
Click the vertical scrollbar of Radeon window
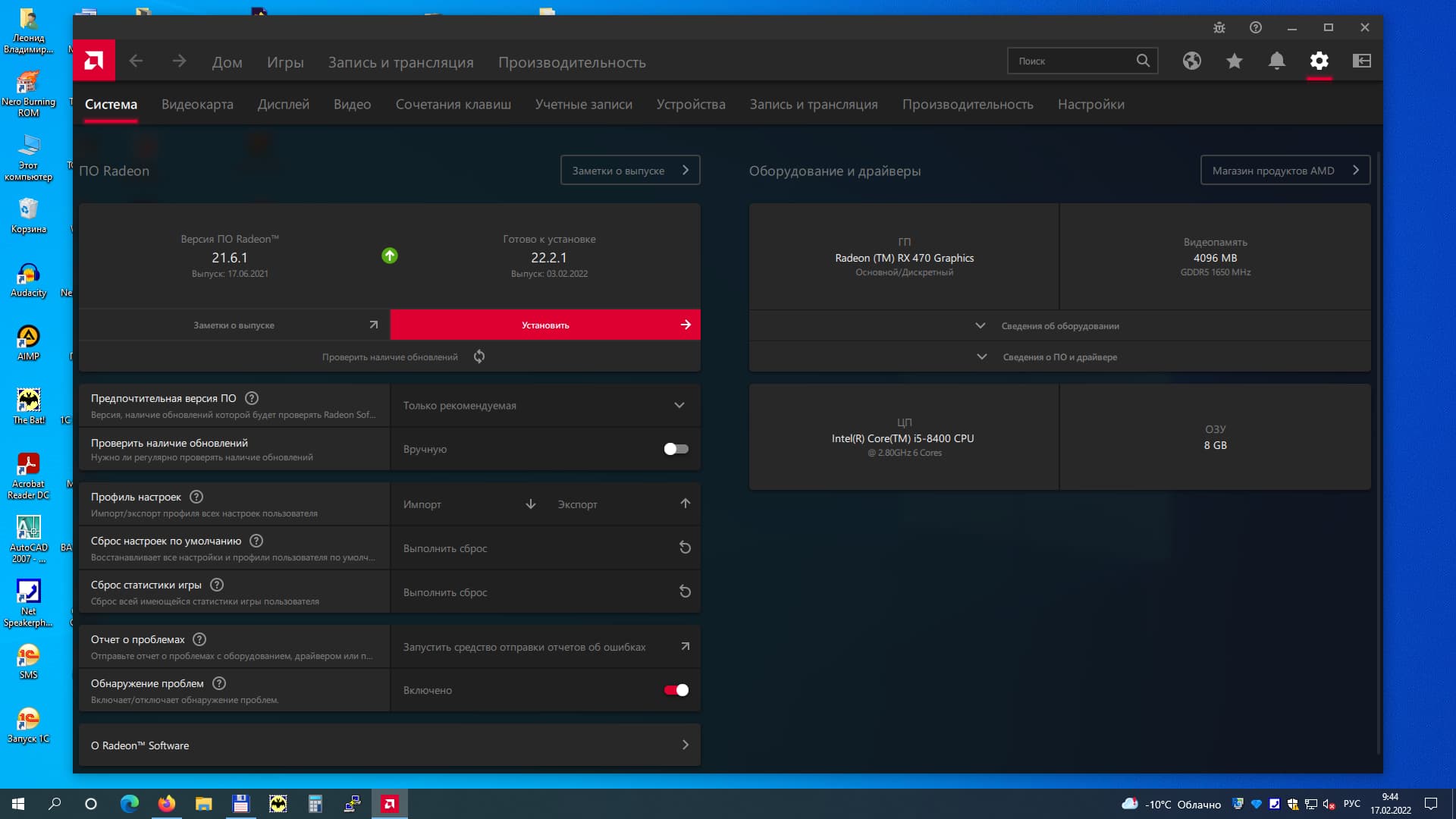tap(1378, 453)
